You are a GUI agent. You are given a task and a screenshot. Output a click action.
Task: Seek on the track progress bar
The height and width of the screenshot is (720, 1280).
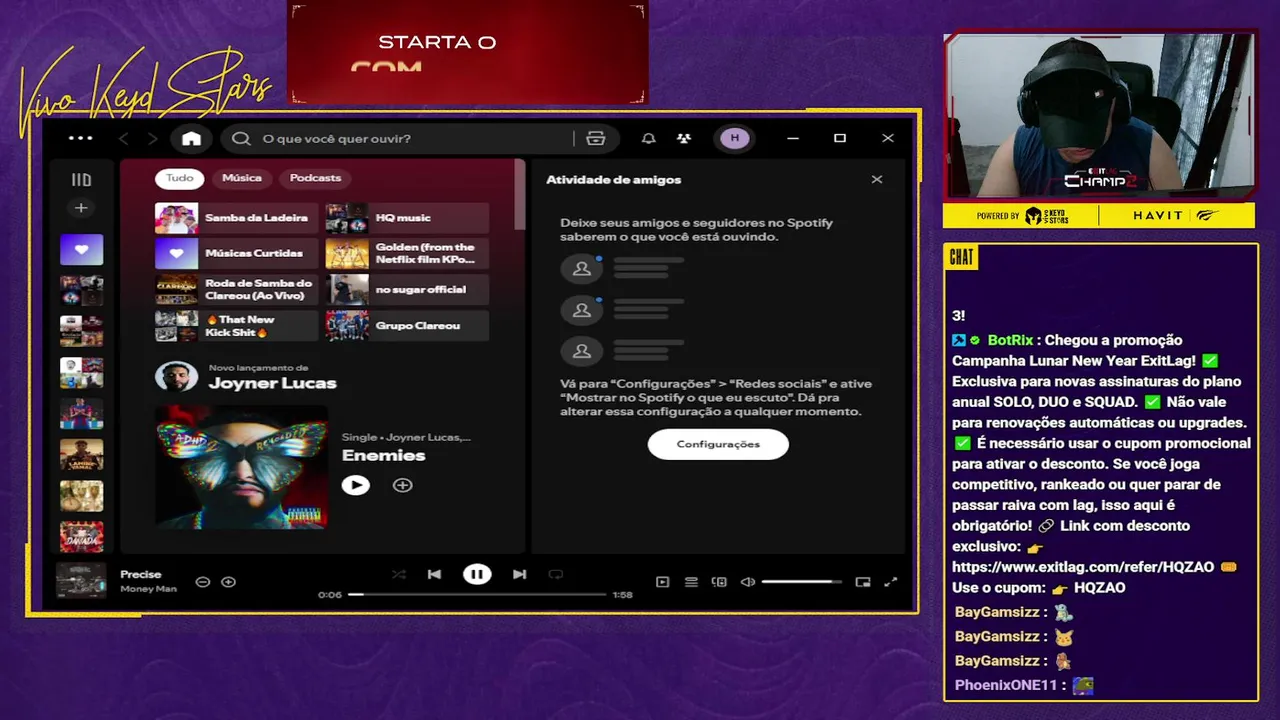tap(477, 594)
